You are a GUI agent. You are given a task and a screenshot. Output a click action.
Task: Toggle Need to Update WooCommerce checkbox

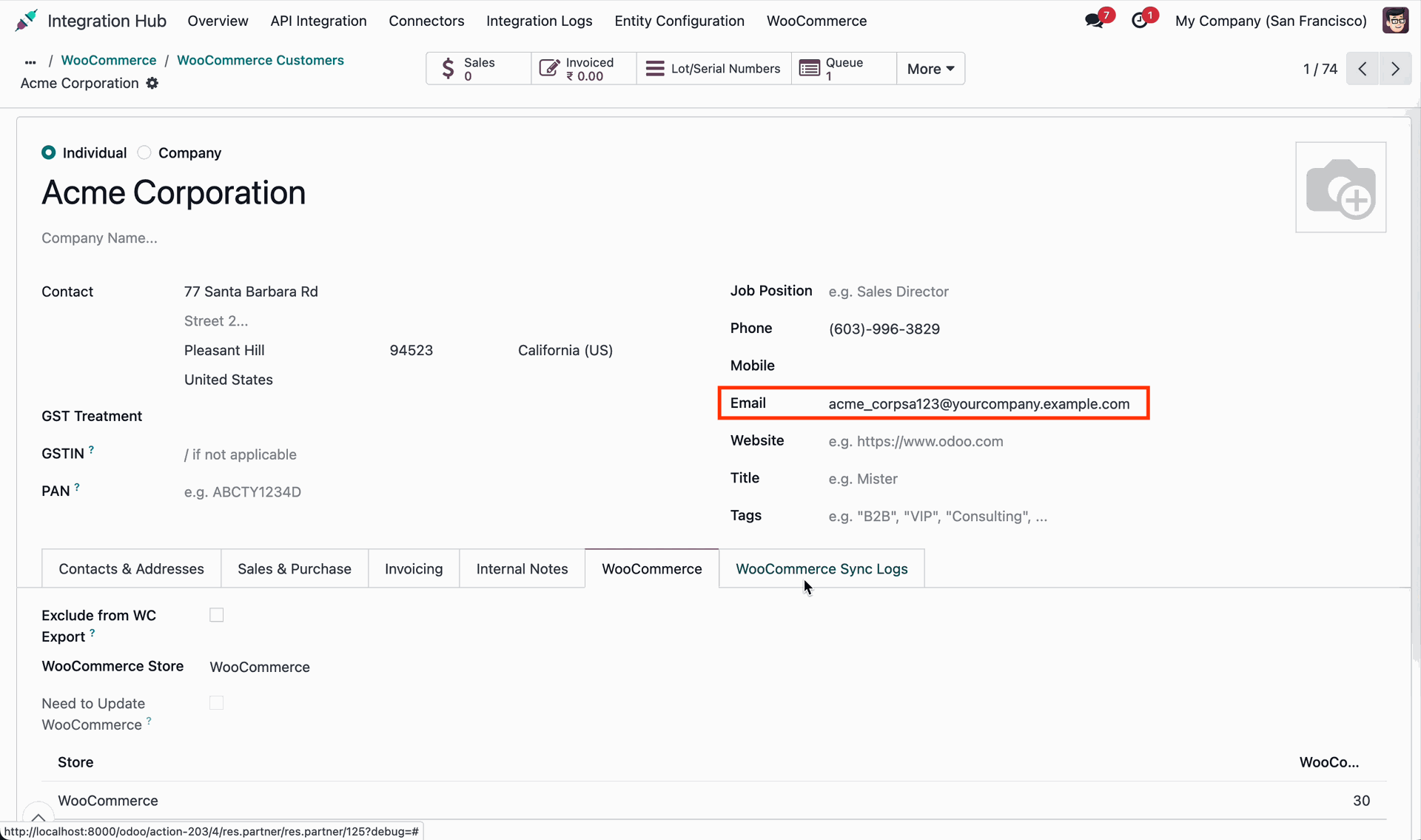tap(216, 703)
